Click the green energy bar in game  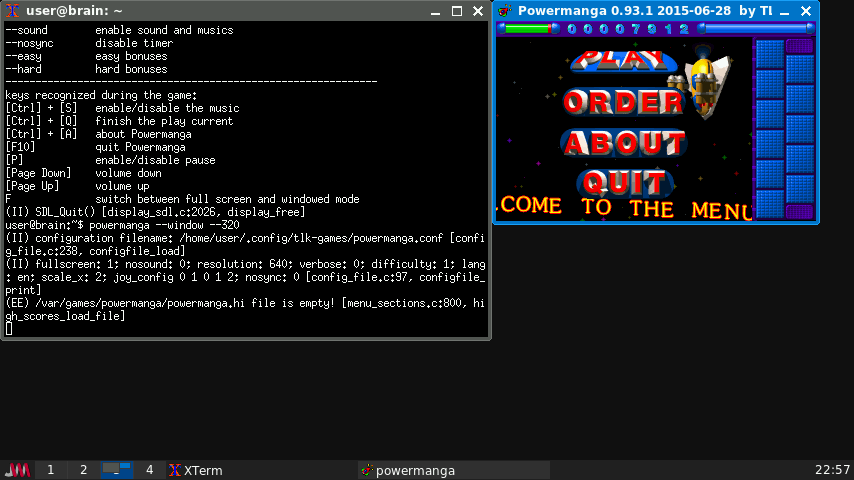click(527, 29)
